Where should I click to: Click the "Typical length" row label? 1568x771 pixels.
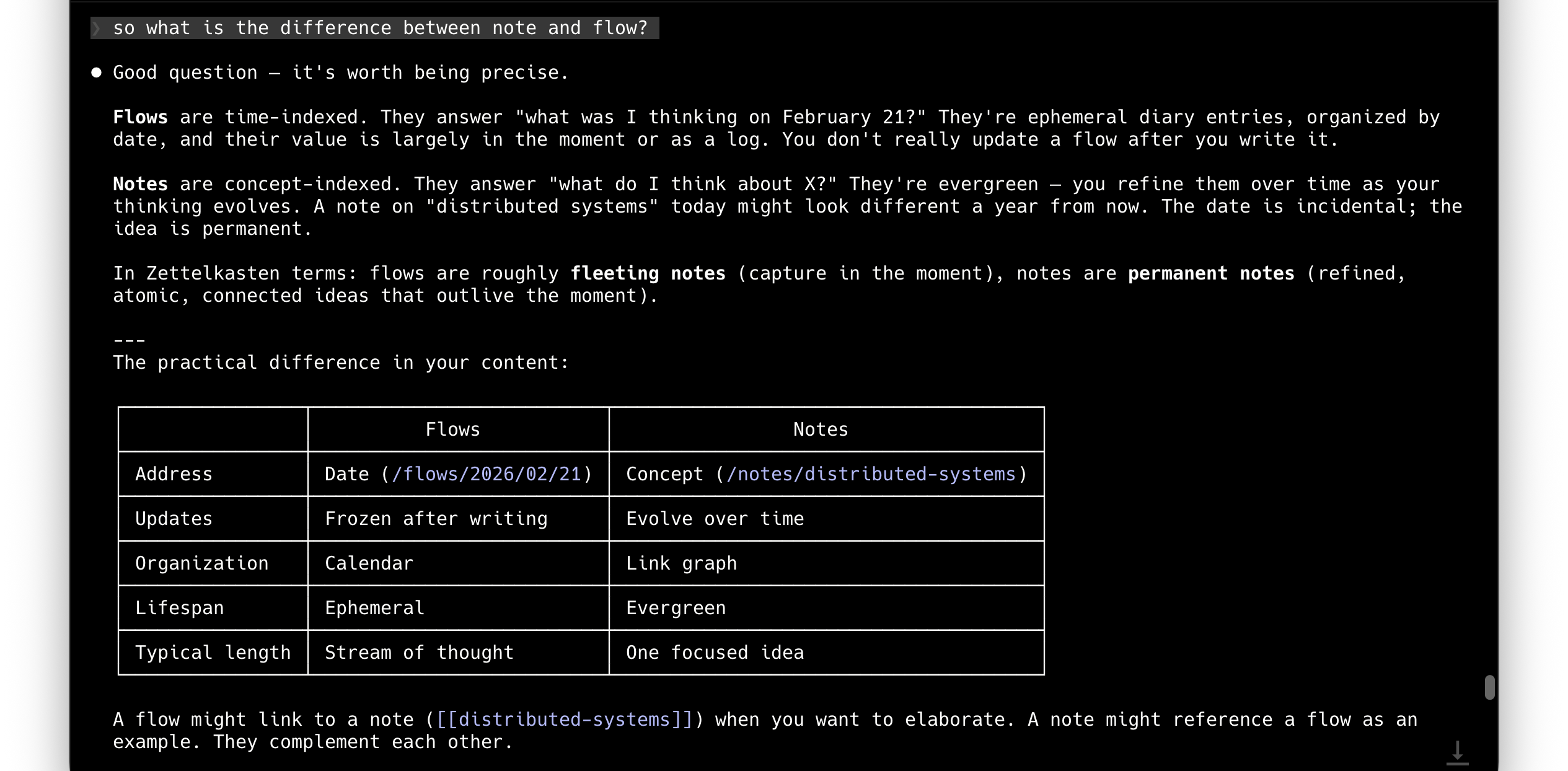pos(213,653)
